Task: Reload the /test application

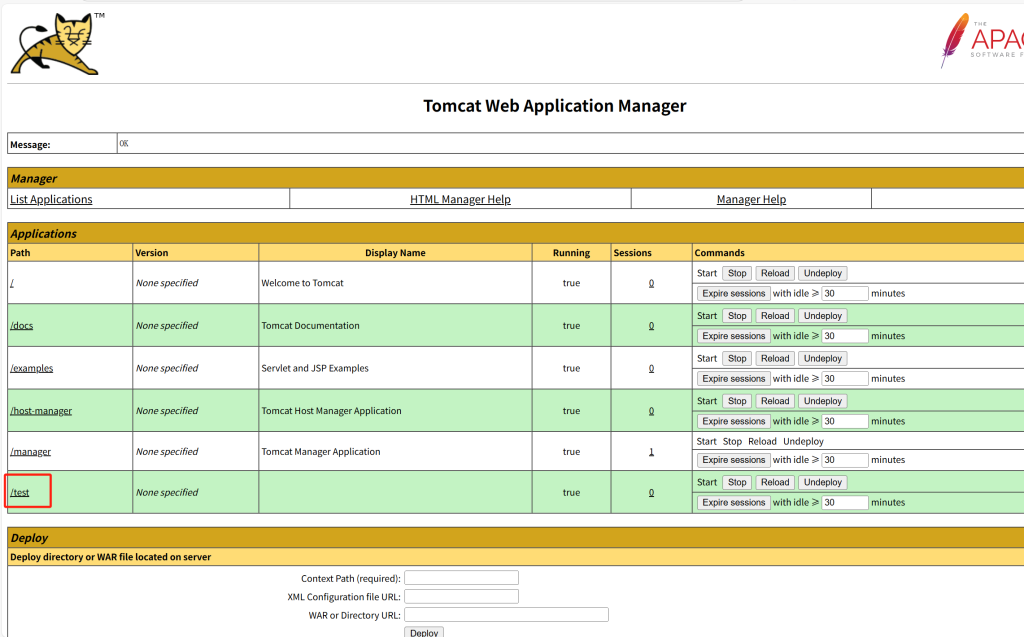Action: pos(775,482)
